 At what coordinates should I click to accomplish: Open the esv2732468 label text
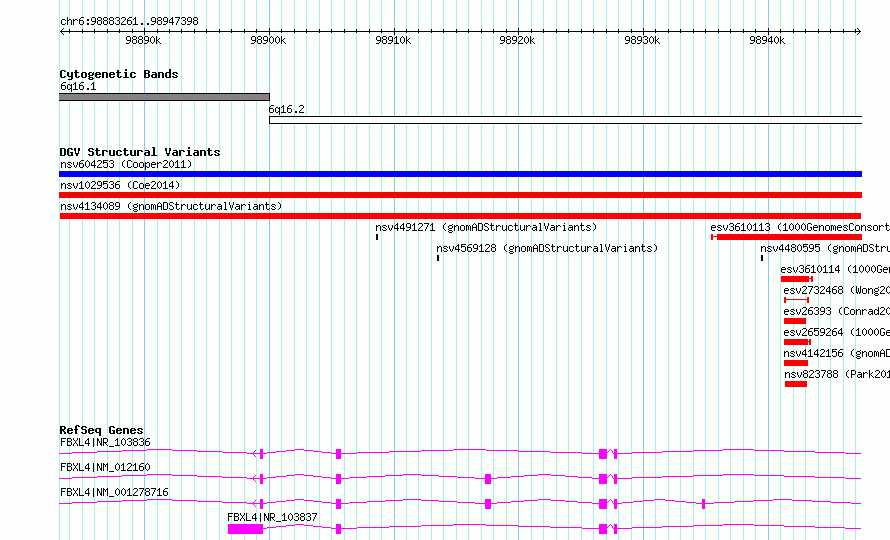tap(837, 290)
